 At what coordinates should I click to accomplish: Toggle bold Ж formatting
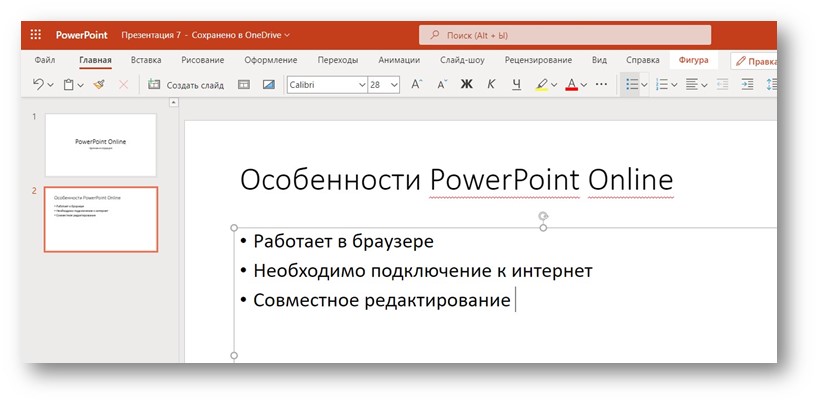pyautogui.click(x=466, y=84)
